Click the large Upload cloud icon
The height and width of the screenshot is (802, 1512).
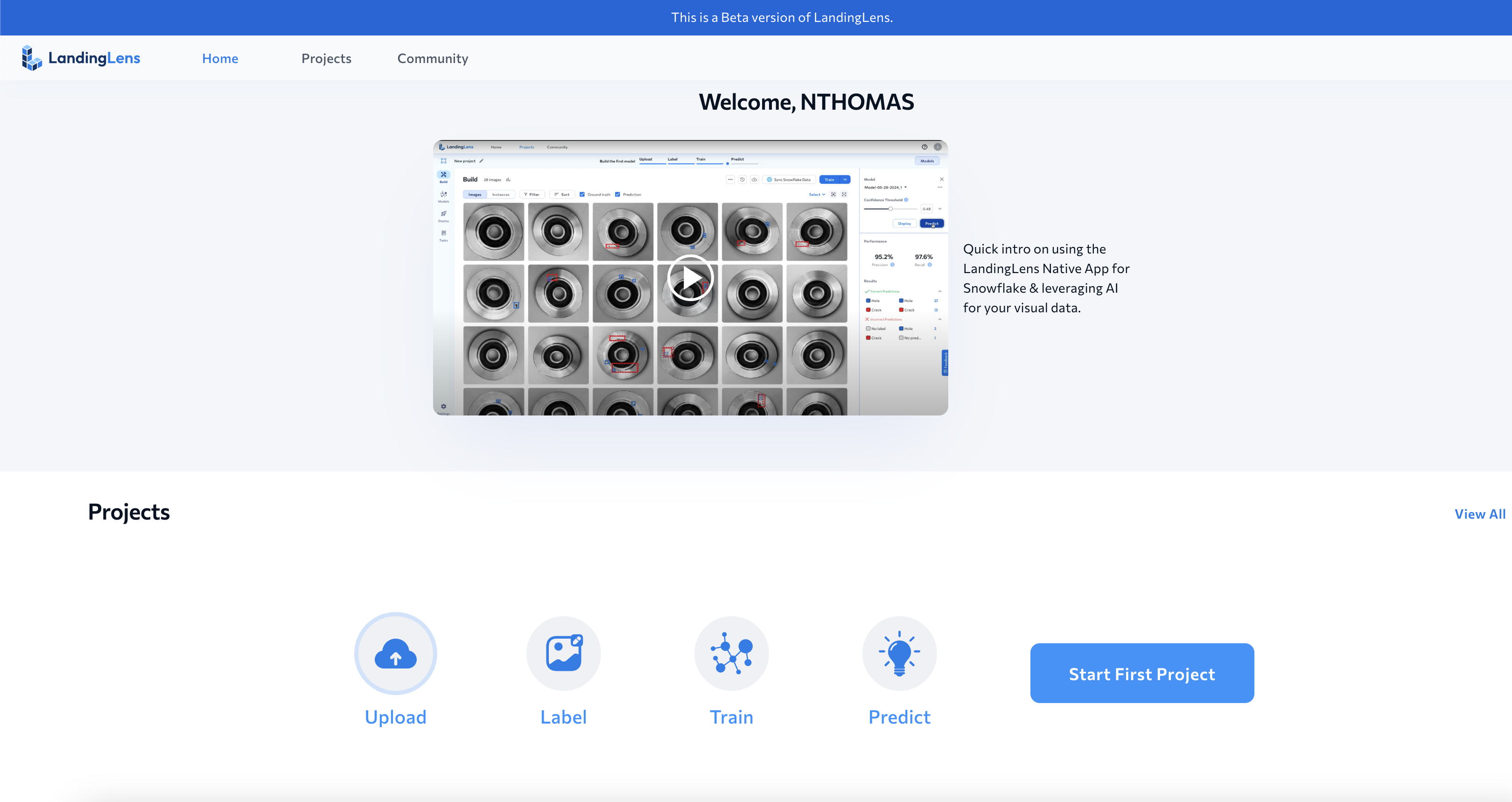[395, 654]
